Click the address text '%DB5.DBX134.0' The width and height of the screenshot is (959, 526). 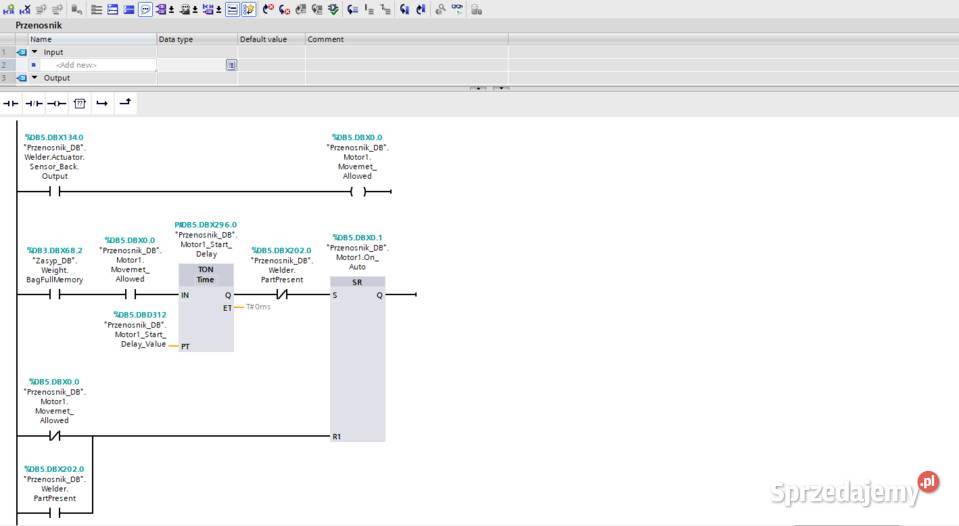click(54, 137)
